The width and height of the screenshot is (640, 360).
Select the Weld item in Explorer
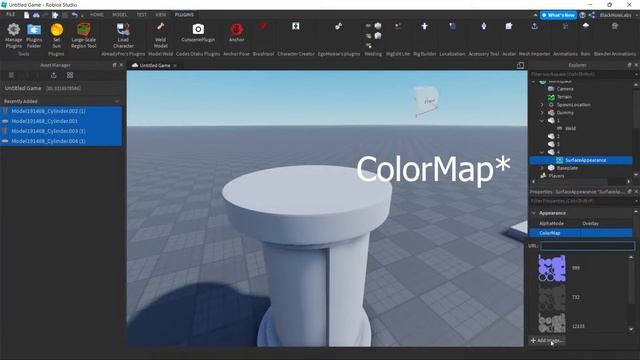570,129
